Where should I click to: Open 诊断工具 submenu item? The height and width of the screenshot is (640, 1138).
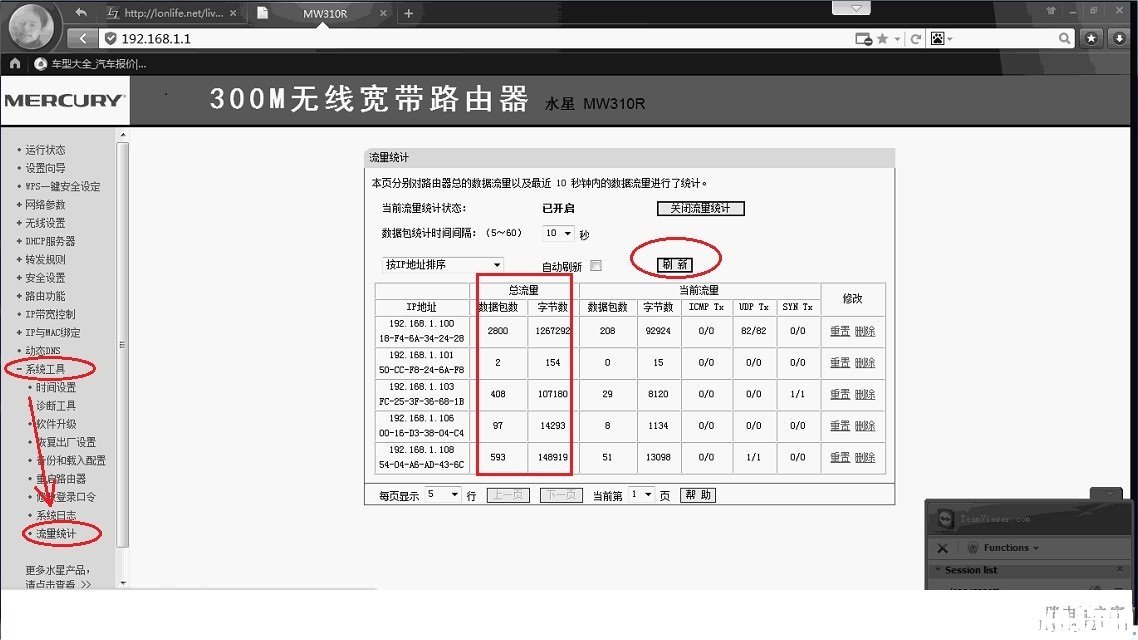56,406
